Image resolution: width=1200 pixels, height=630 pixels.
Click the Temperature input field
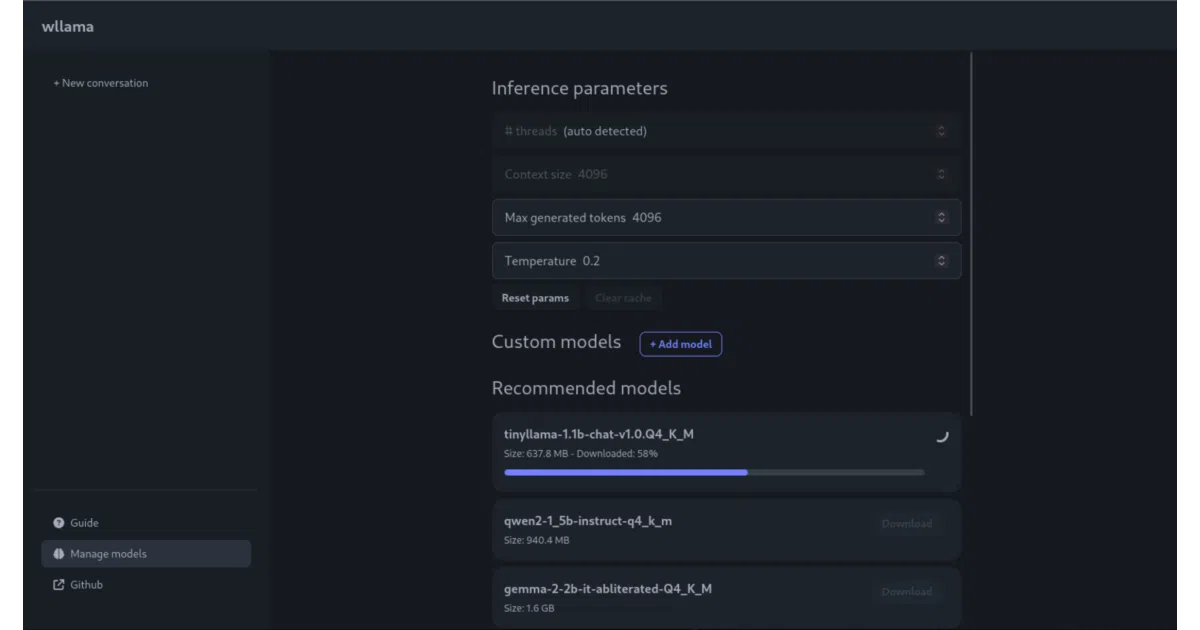[726, 261]
